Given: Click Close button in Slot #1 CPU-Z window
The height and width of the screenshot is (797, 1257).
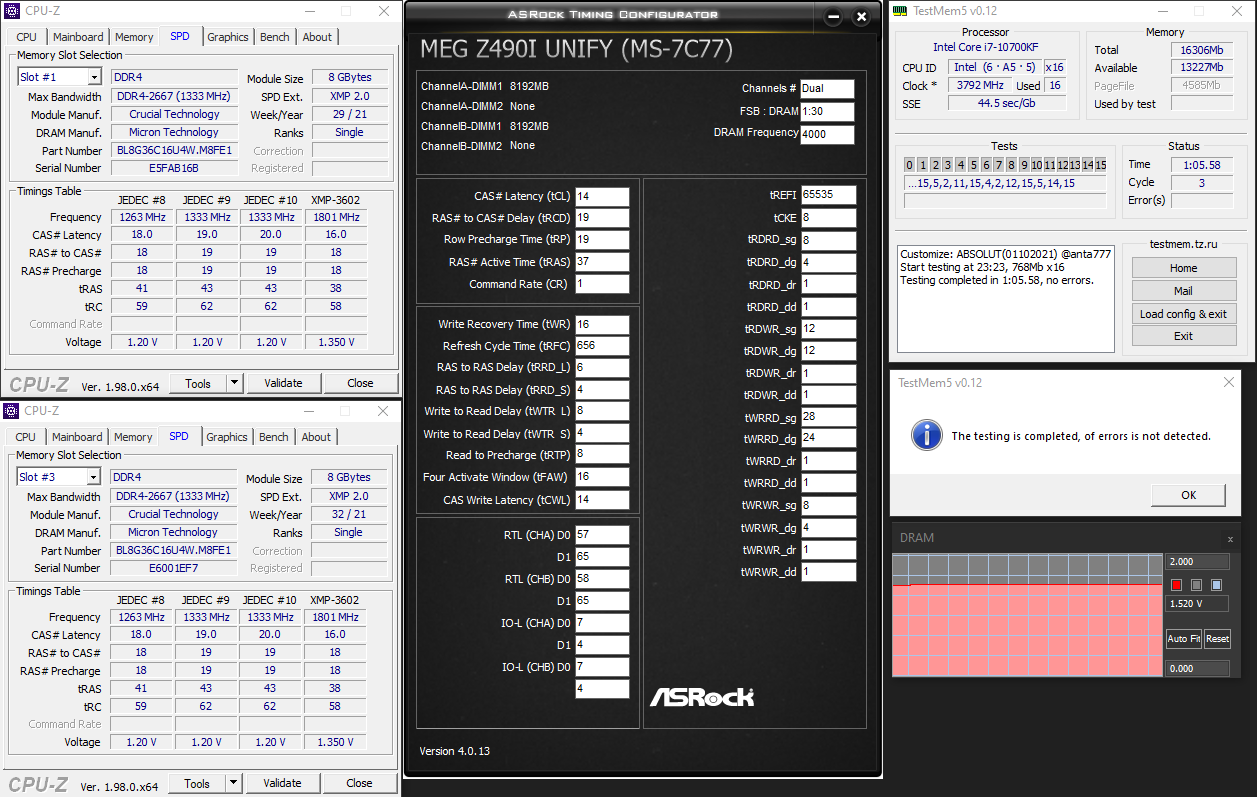Looking at the screenshot, I should coord(360,383).
